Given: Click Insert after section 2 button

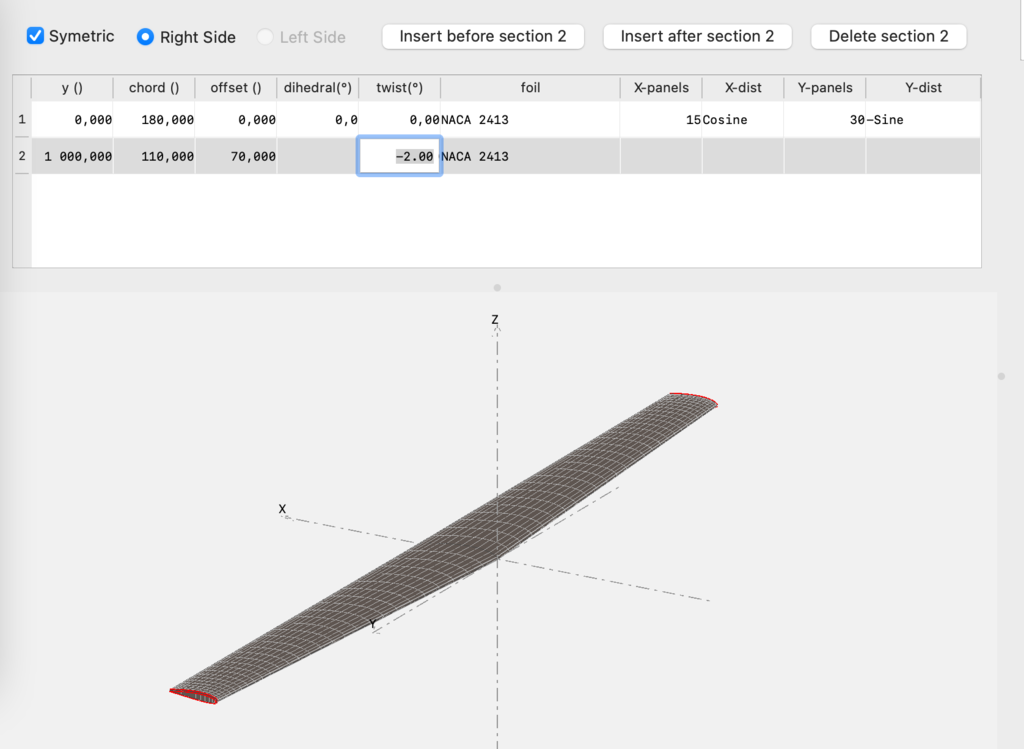Looking at the screenshot, I should click(697, 36).
